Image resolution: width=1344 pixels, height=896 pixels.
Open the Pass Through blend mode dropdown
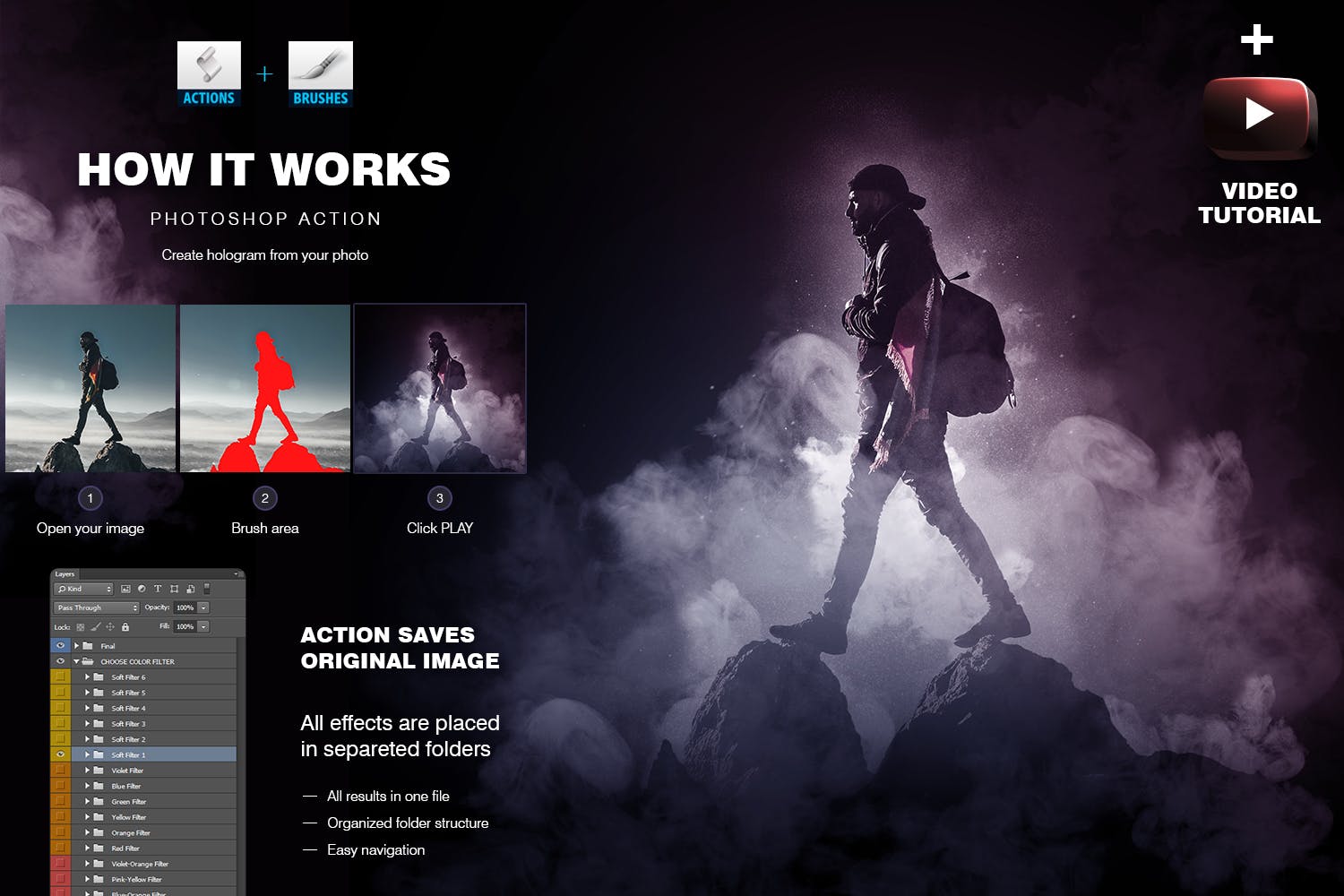tap(97, 607)
